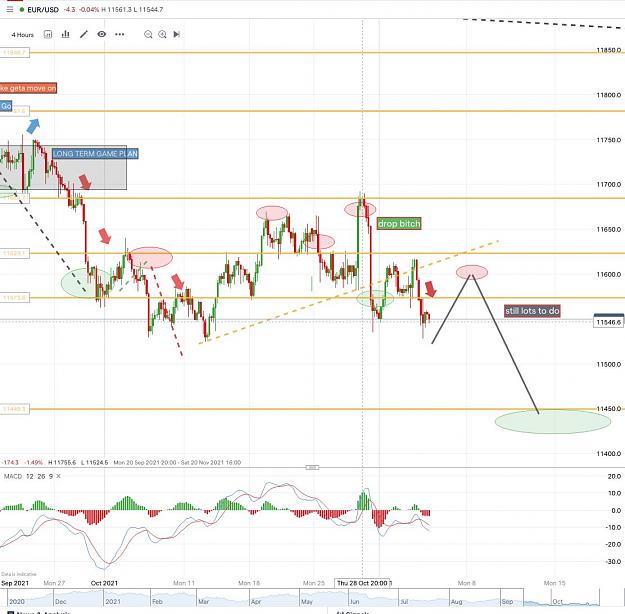Viewport: 625px width, 614px height.
Task: Remove the MACD indicator with its X
Action: pos(59,476)
